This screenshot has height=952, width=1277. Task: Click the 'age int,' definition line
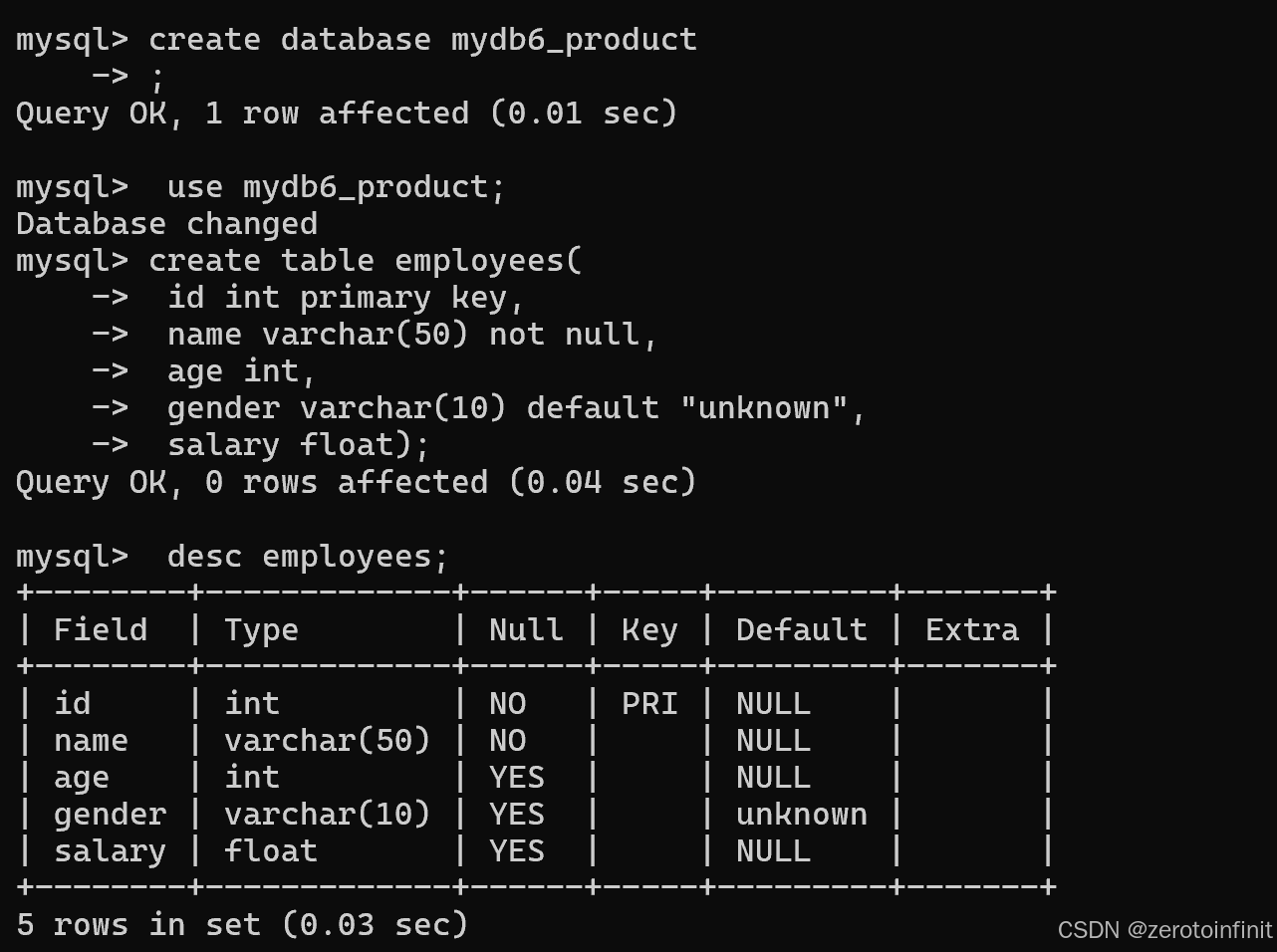pyautogui.click(x=242, y=371)
